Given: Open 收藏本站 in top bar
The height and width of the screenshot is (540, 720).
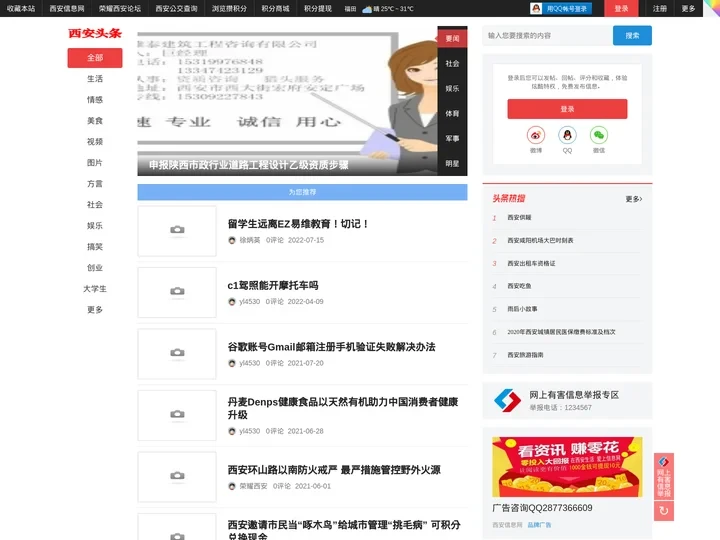Looking at the screenshot, I should pos(21,9).
